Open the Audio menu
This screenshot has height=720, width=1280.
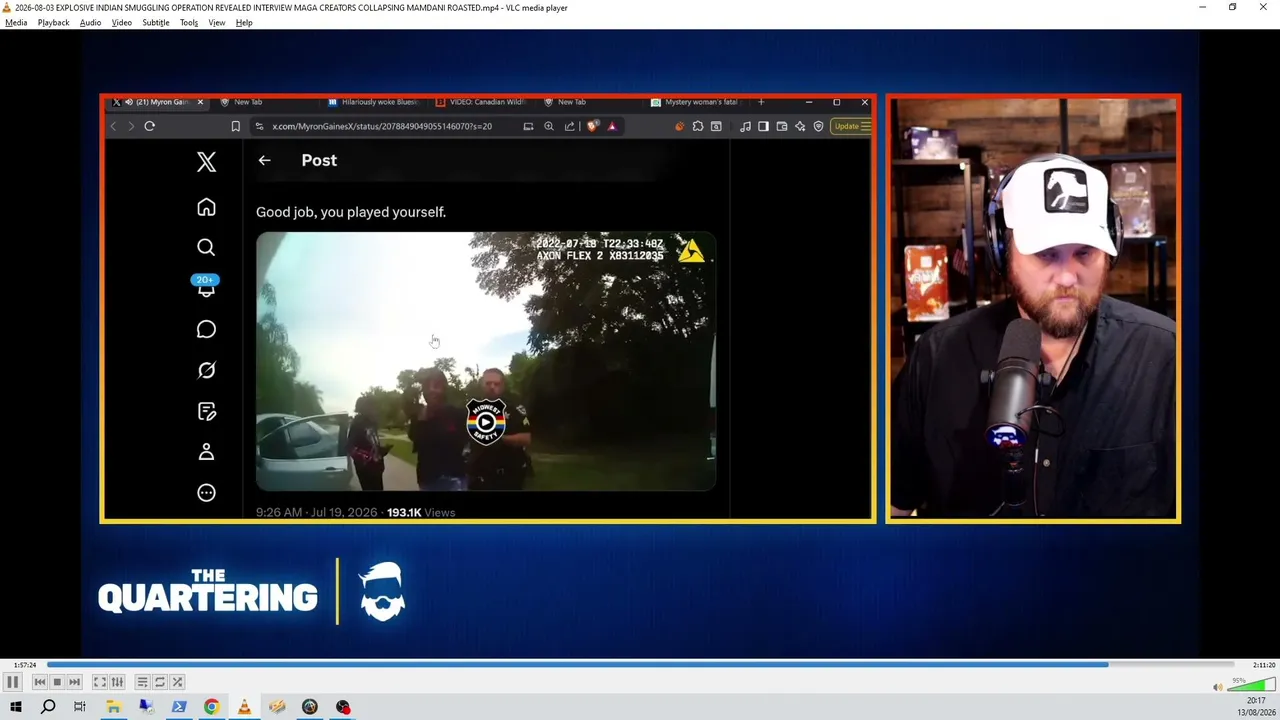point(90,23)
